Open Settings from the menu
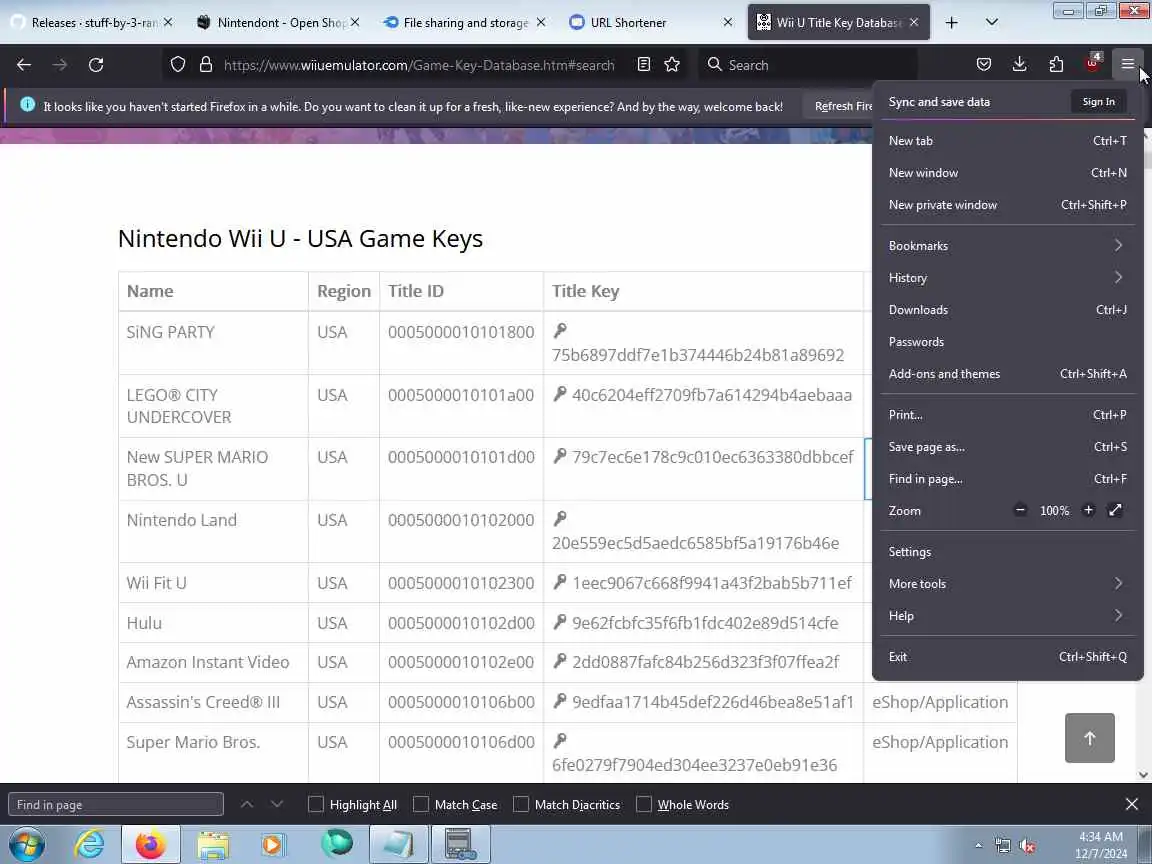Viewport: 1152px width, 864px height. pyautogui.click(x=1007, y=552)
